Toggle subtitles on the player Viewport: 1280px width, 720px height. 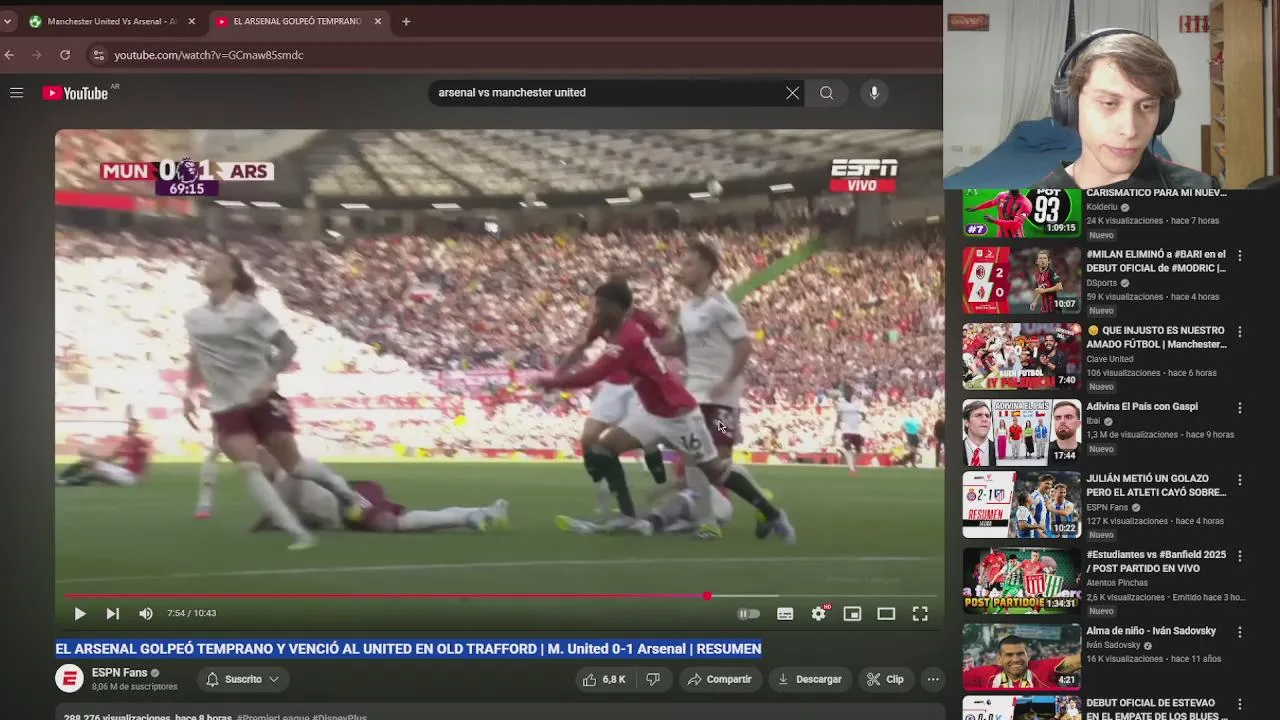[785, 614]
